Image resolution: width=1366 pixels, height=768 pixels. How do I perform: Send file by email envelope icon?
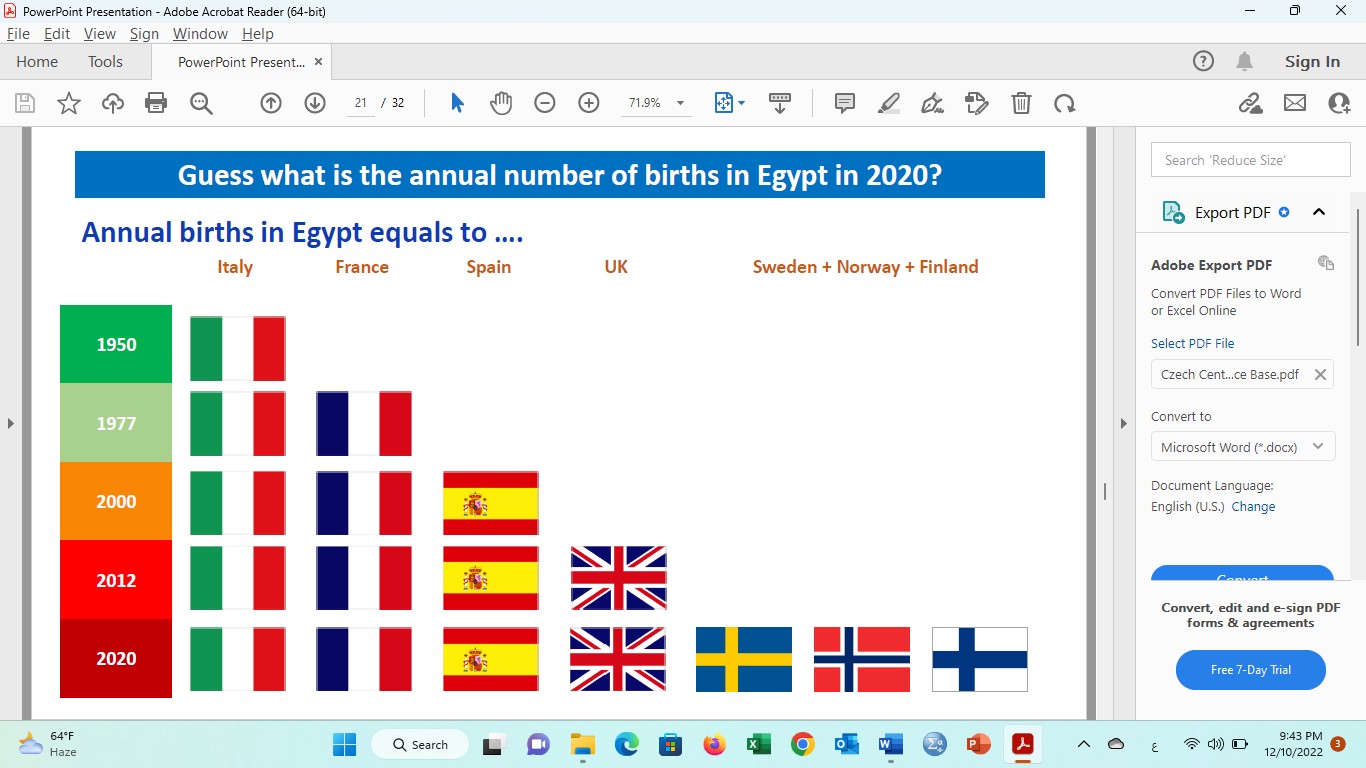click(1295, 103)
